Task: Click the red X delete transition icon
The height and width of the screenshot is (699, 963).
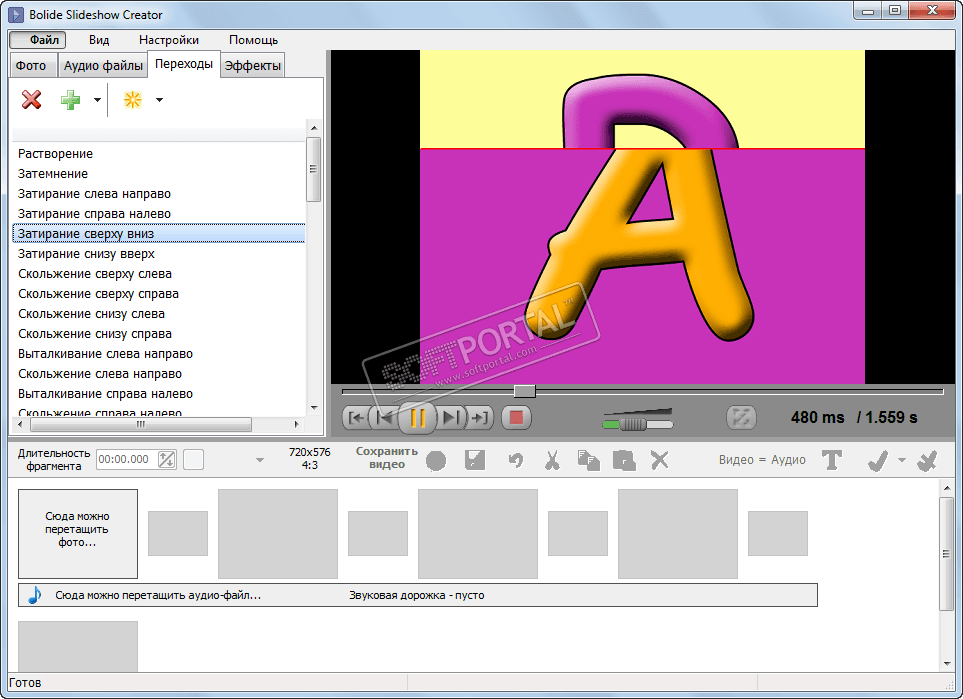Action: (31, 100)
